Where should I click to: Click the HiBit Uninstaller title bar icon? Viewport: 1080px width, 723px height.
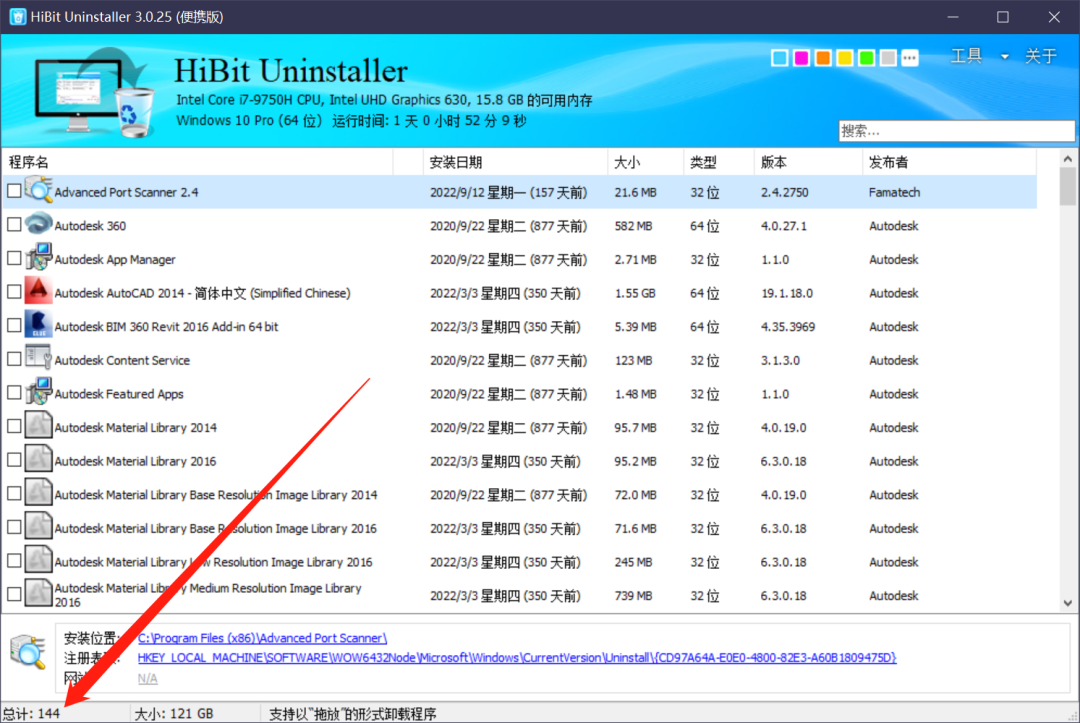click(x=17, y=17)
